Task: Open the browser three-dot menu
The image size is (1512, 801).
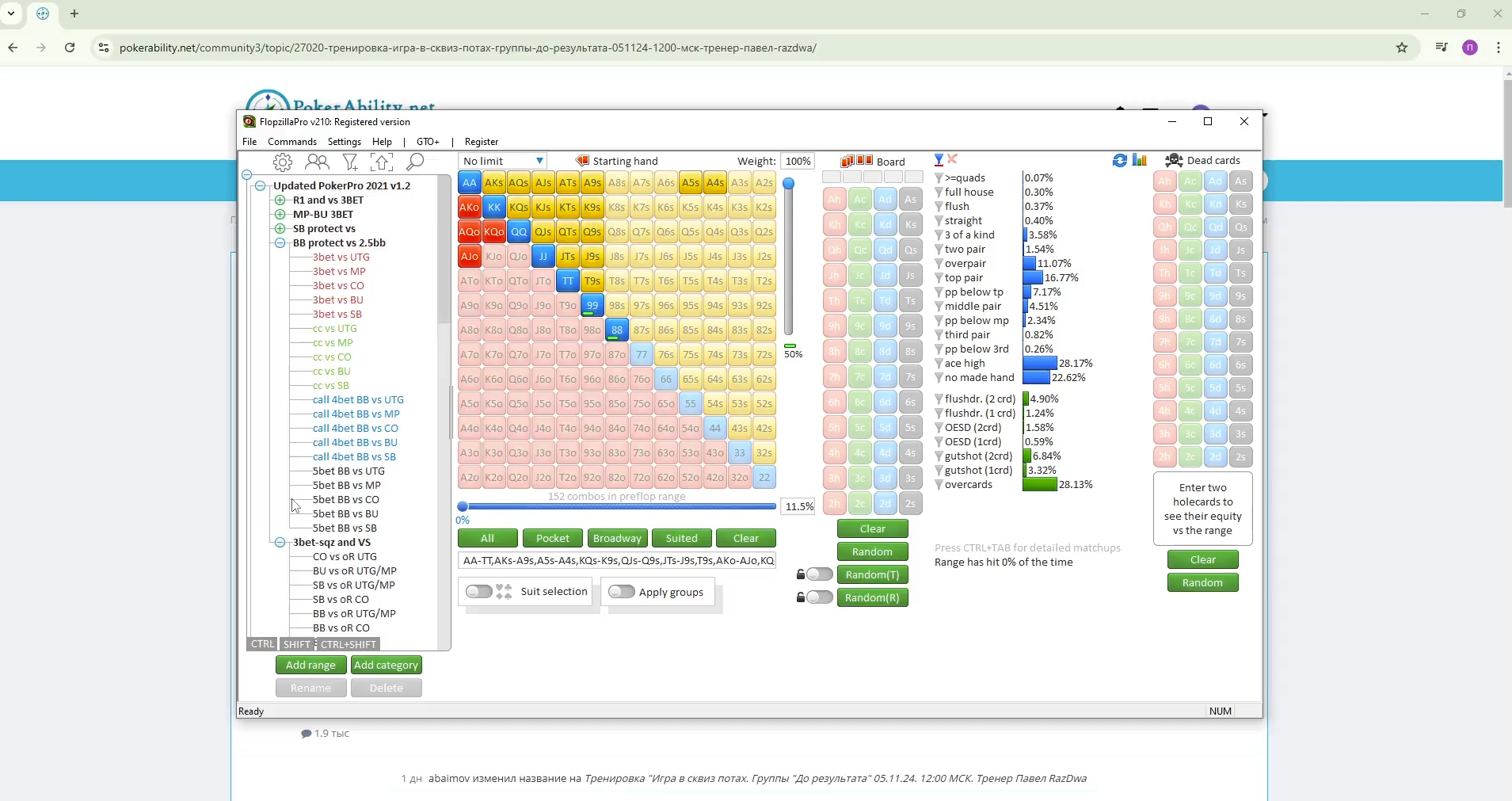Action: click(1499, 48)
